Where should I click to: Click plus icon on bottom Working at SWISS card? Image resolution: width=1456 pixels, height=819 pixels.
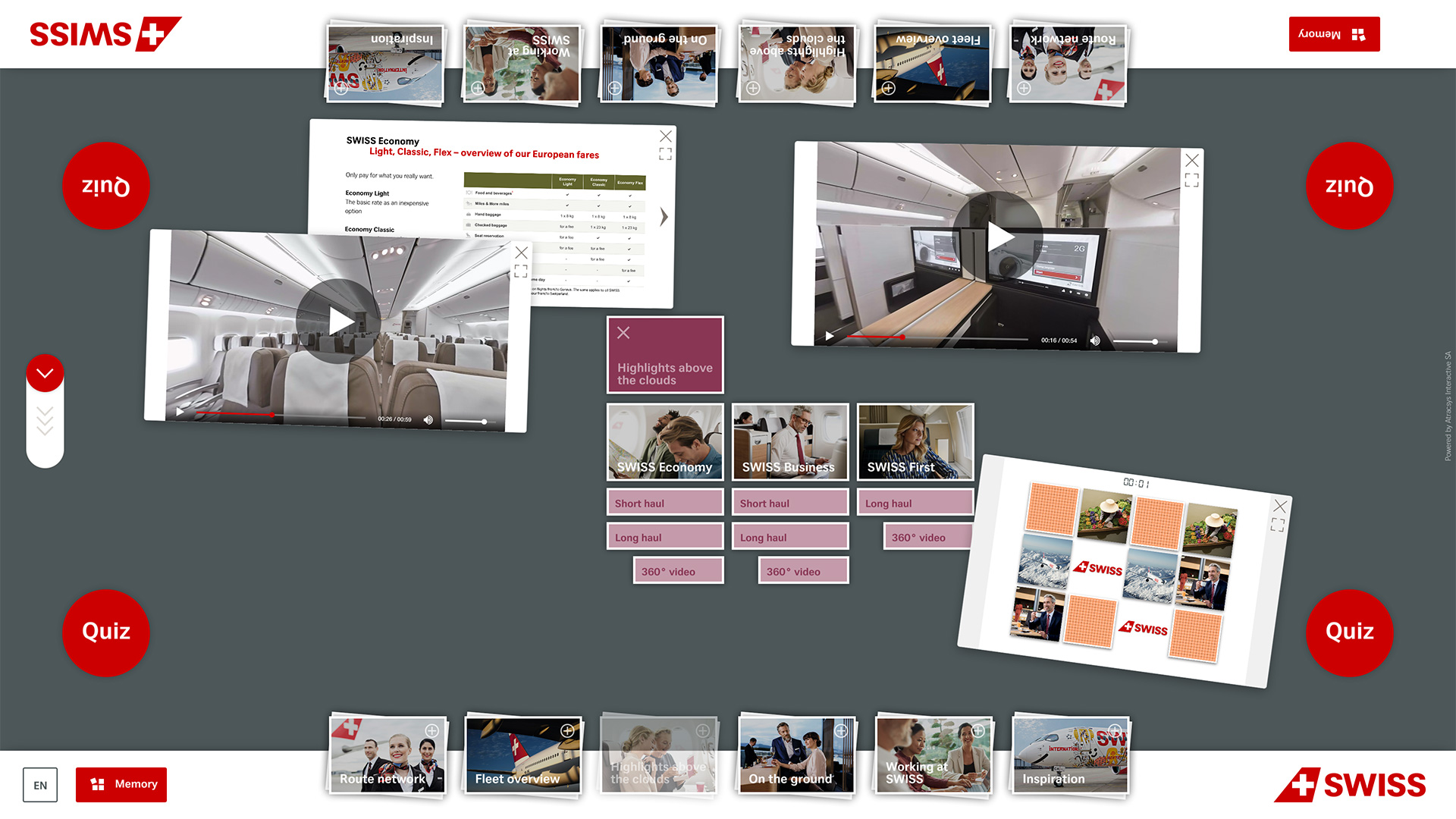(x=978, y=731)
